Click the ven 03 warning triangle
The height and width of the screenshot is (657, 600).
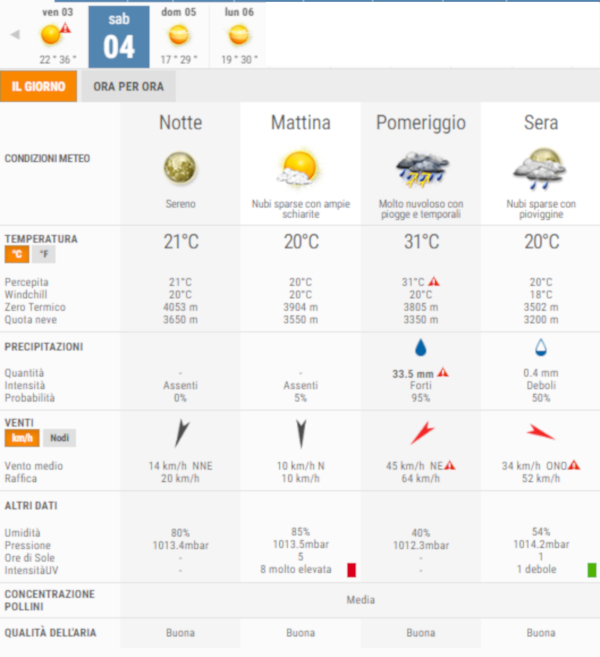pyautogui.click(x=65, y=28)
